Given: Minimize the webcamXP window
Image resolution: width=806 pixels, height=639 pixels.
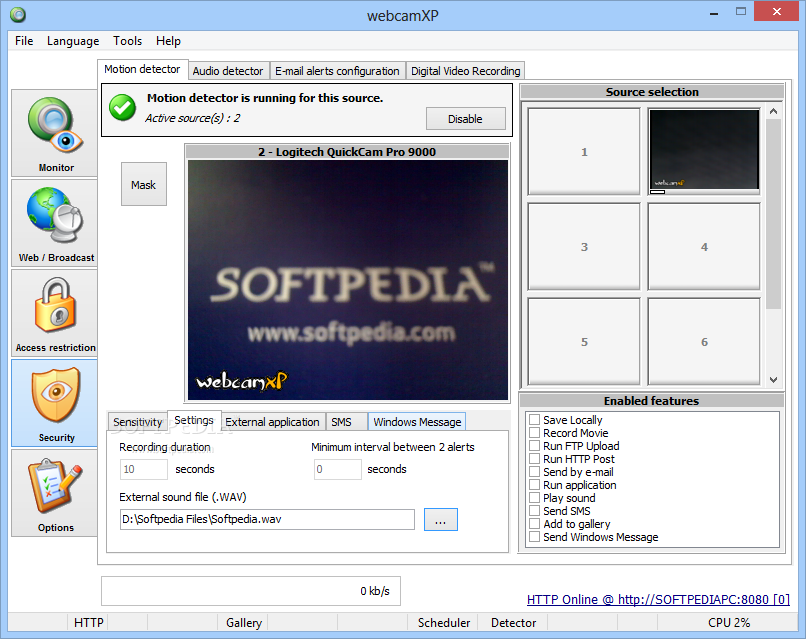Looking at the screenshot, I should coord(714,12).
